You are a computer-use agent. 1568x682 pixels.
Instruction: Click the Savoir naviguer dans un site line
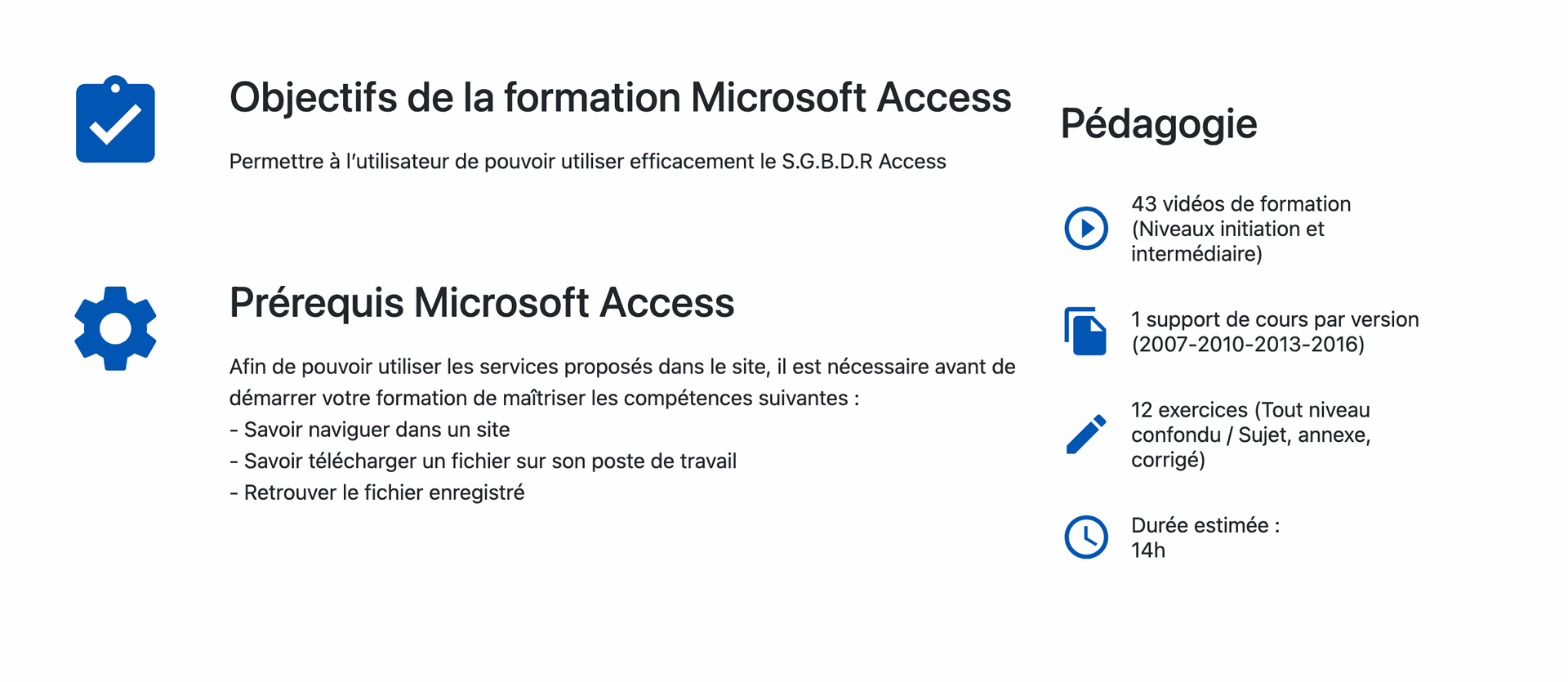click(x=369, y=430)
